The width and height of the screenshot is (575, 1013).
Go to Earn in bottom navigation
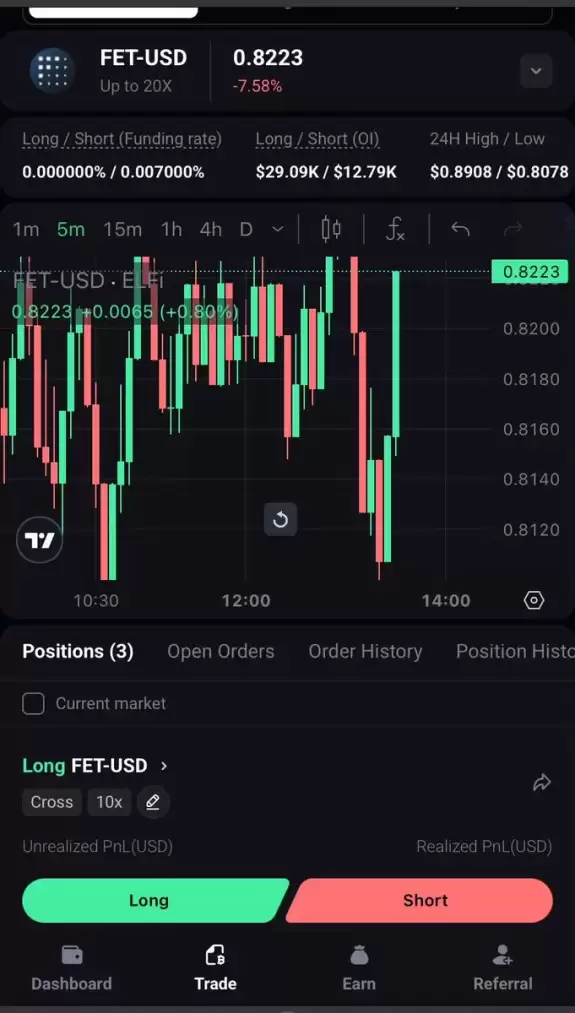point(359,968)
